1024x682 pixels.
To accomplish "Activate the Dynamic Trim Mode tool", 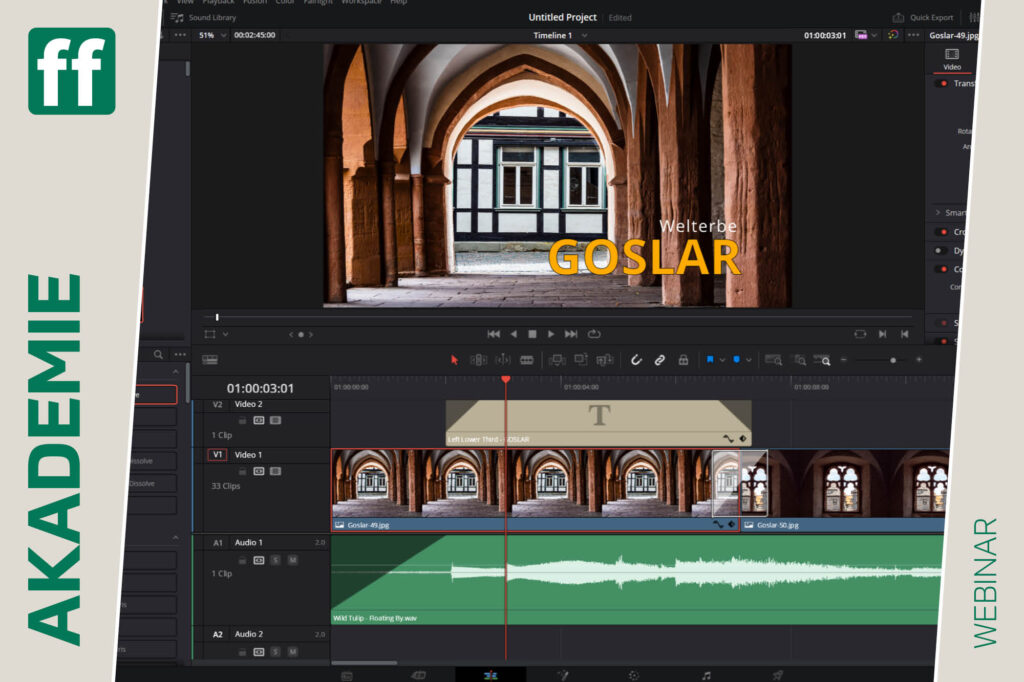I will (503, 360).
